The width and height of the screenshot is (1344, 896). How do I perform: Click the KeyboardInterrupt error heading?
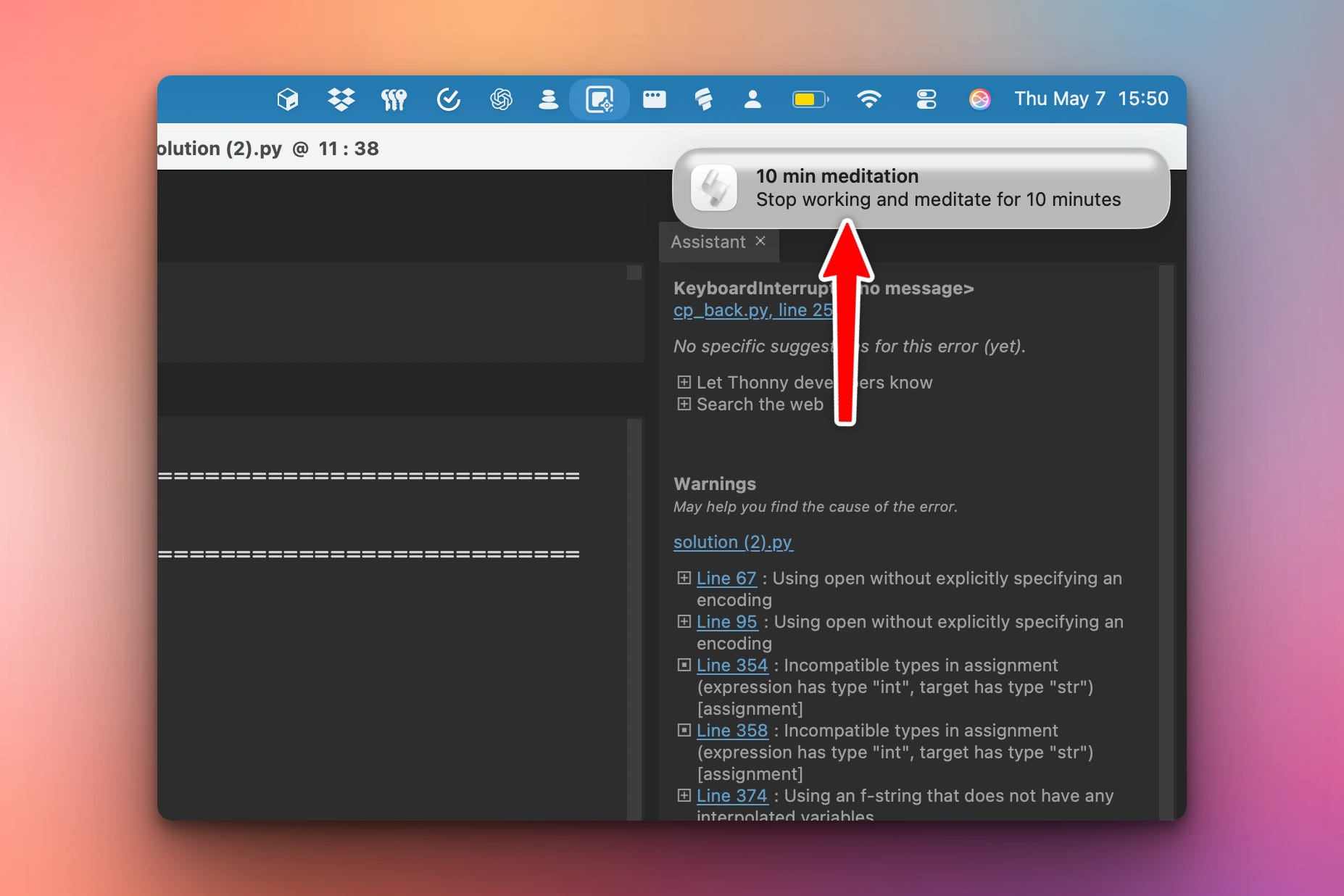[x=824, y=289]
